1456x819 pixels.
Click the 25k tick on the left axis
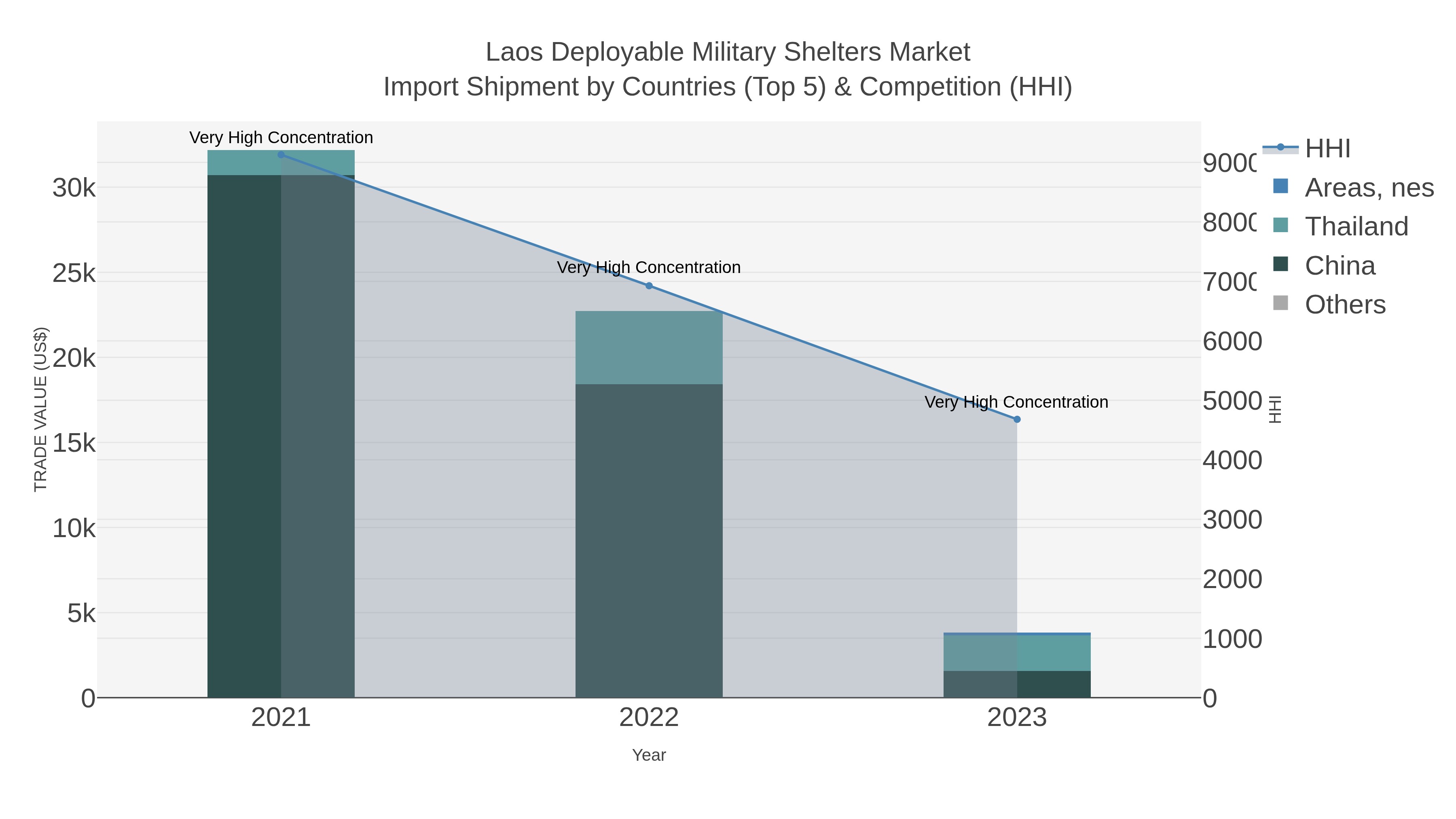(74, 273)
